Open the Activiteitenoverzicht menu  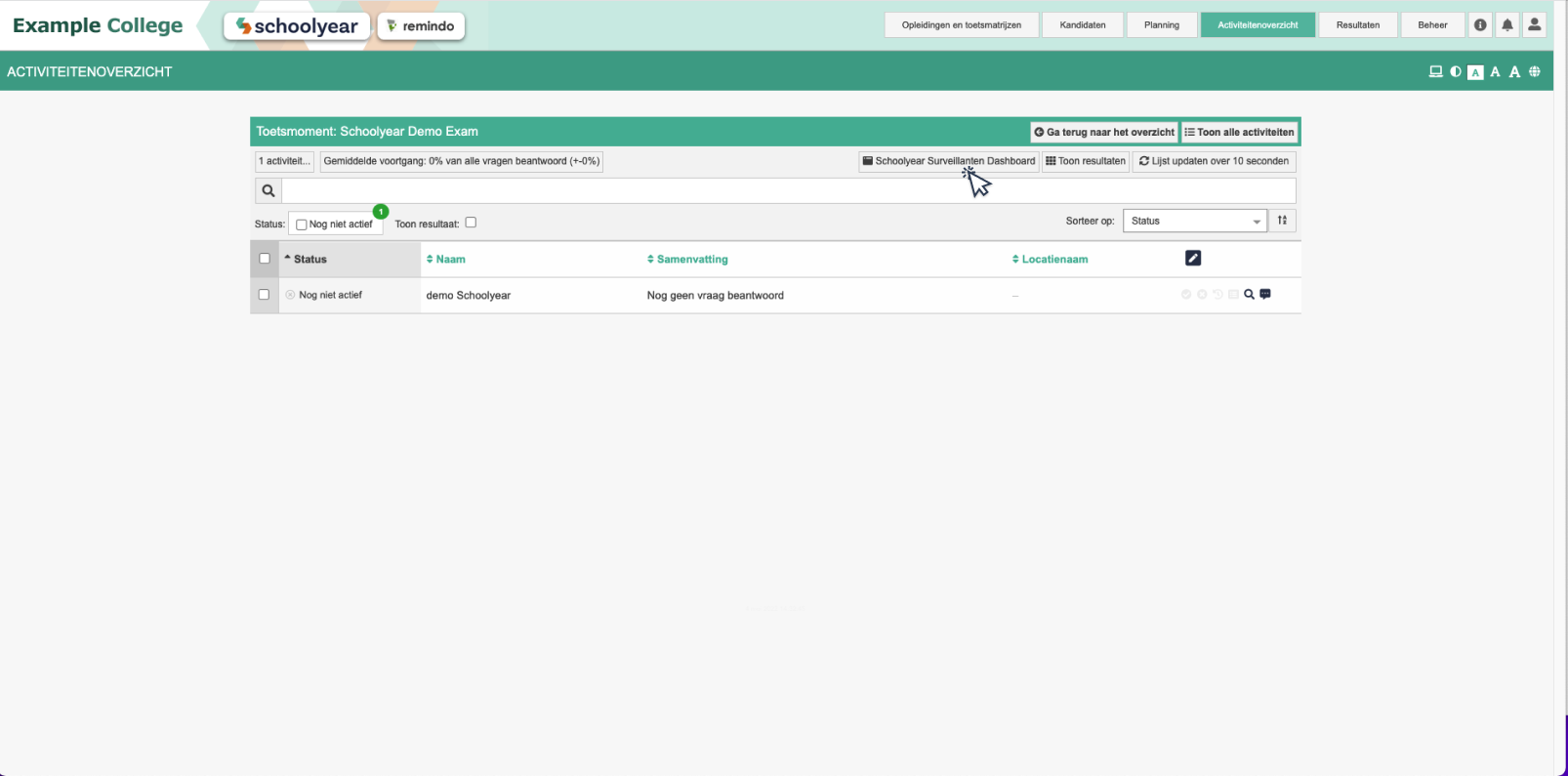pyautogui.click(x=1258, y=25)
